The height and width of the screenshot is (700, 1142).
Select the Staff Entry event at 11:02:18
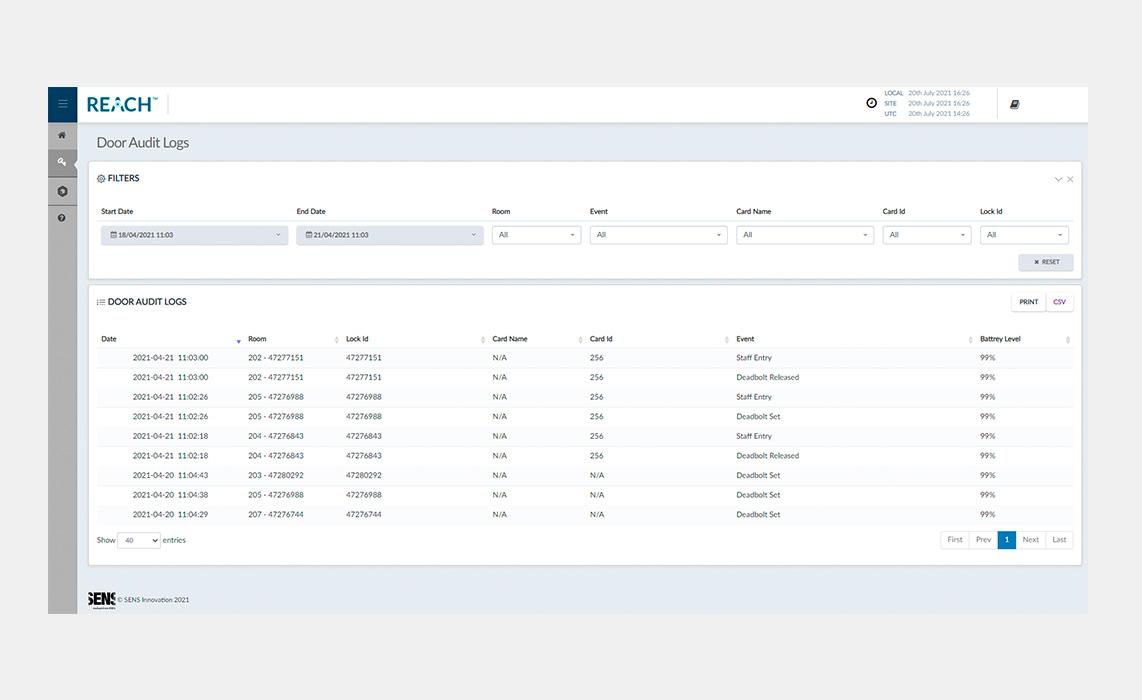pos(754,437)
